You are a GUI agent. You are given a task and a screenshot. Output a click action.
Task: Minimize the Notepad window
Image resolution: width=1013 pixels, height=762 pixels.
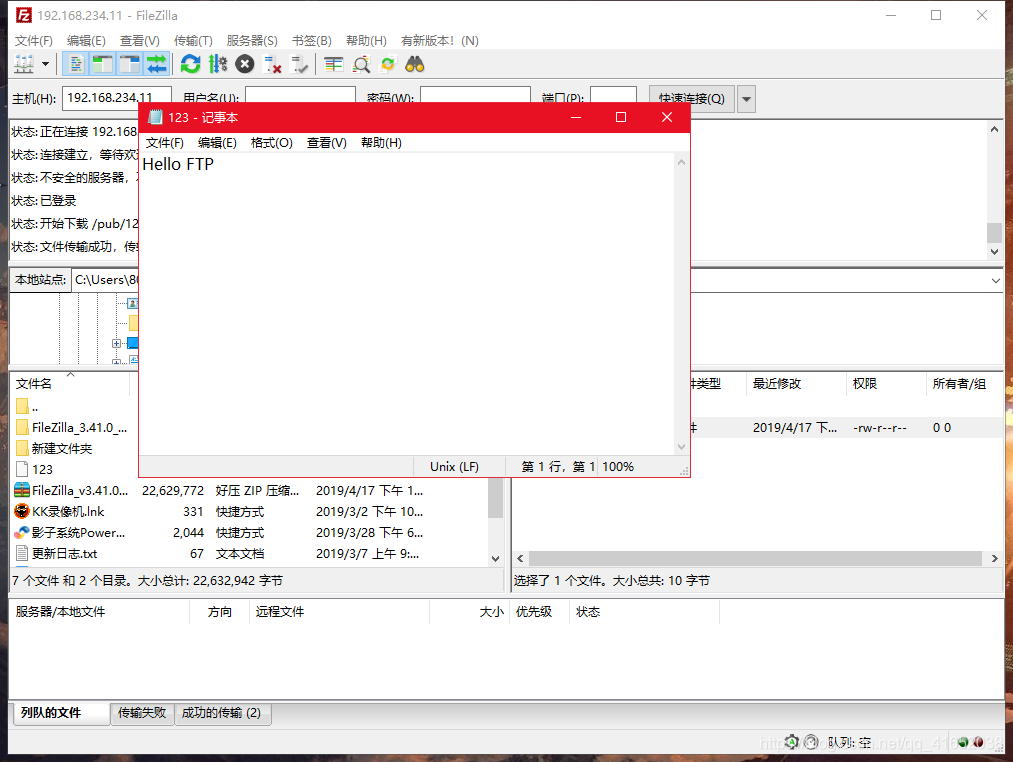coord(576,117)
